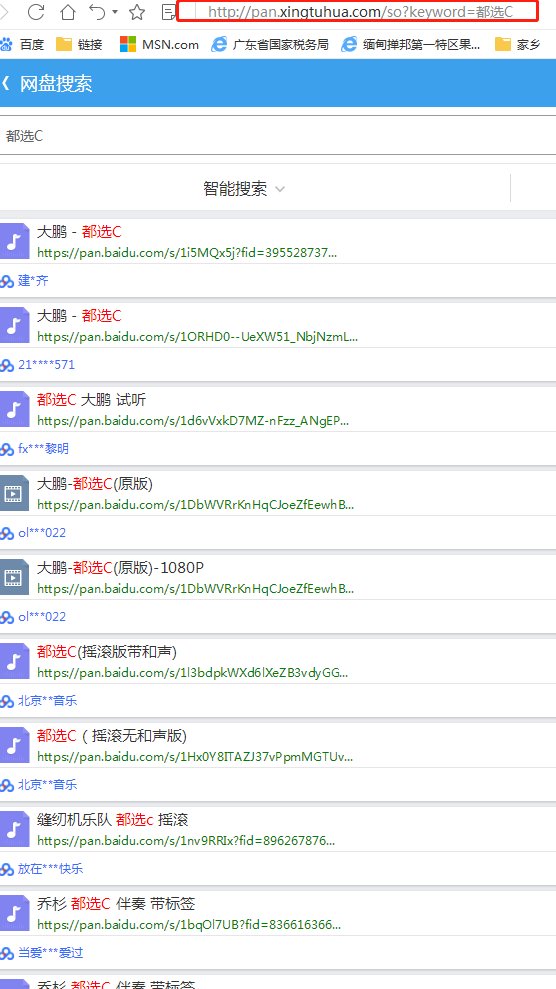Screen dimensions: 556x989
Task: Open uploader 当爱***爱过 profile
Action: click(x=50, y=952)
